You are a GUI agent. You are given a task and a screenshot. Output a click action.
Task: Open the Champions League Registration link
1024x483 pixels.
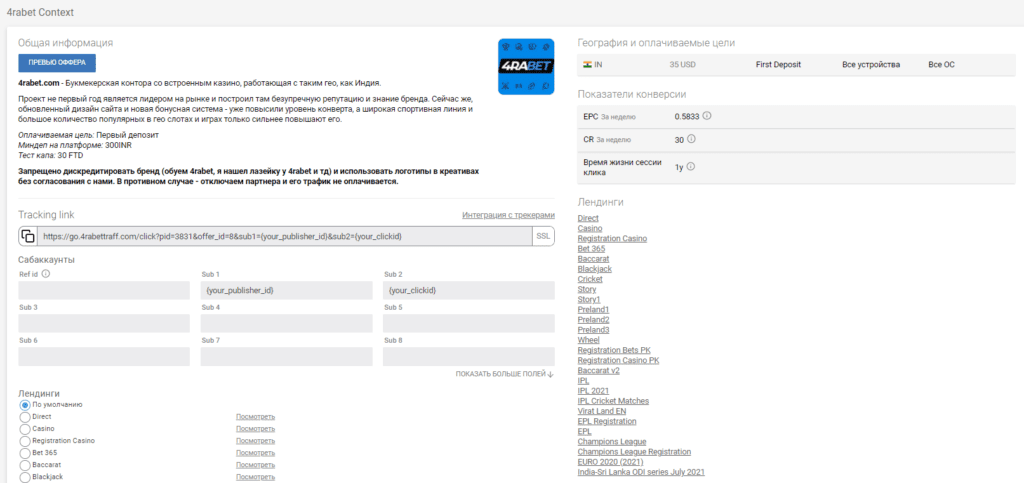point(634,452)
